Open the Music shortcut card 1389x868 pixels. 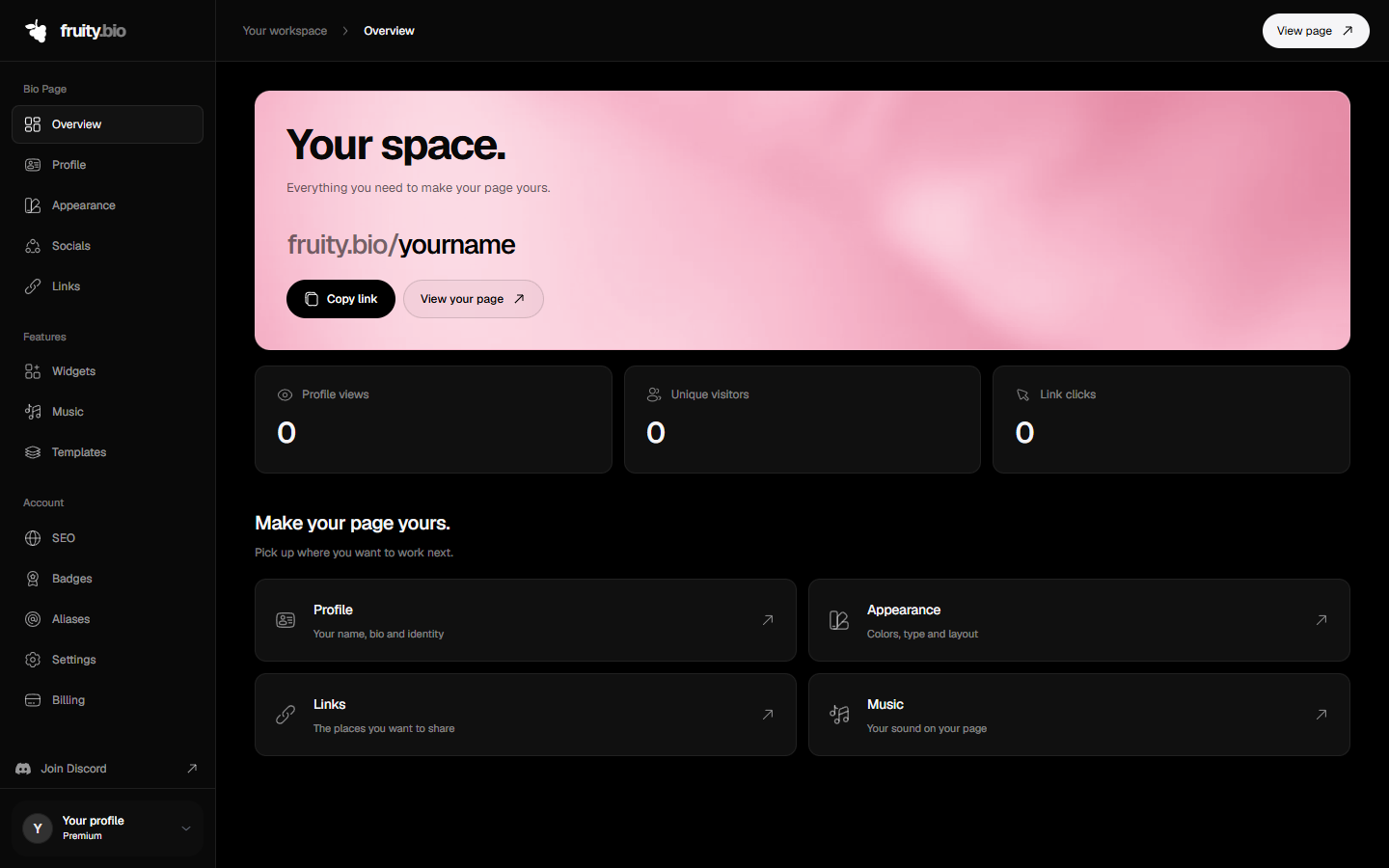(x=1079, y=715)
